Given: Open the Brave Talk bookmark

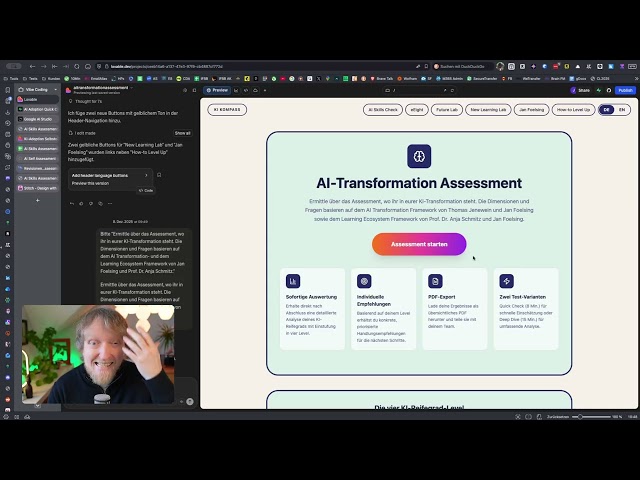Looking at the screenshot, I should (382, 78).
